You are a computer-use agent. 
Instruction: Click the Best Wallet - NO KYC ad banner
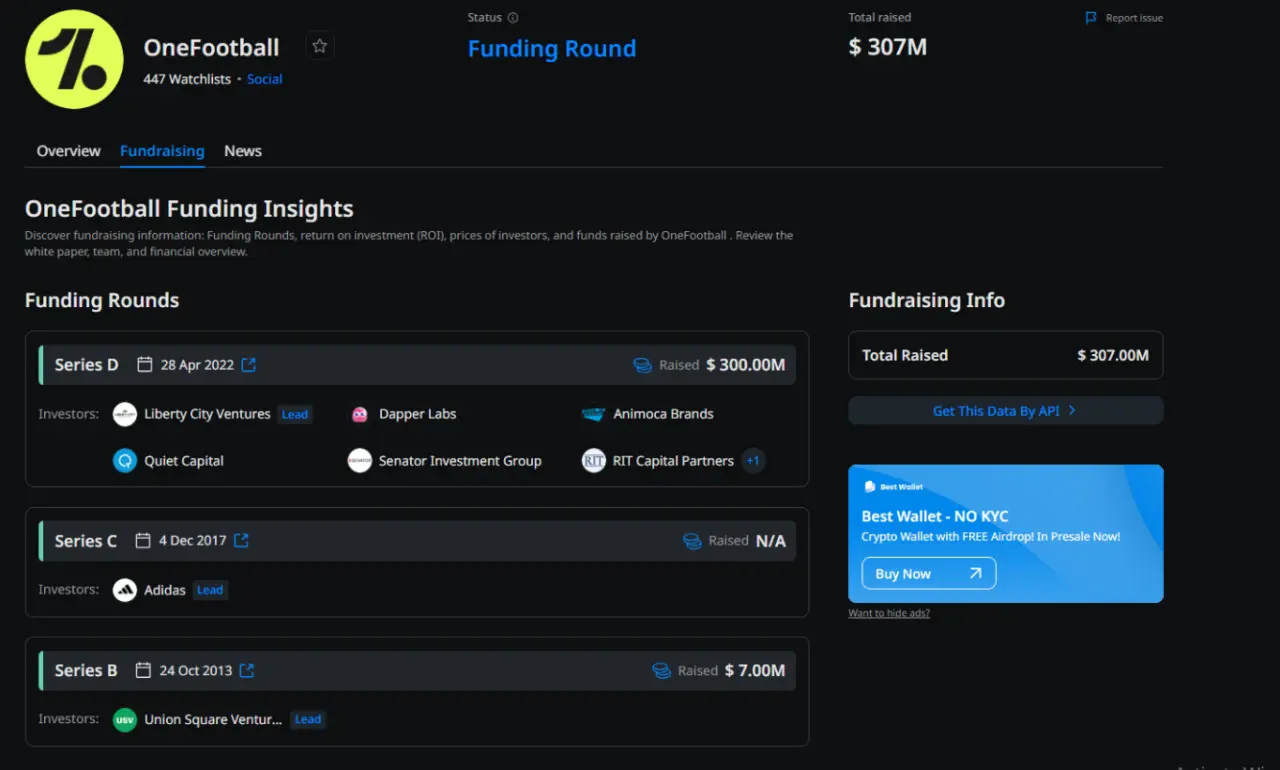[1006, 534]
